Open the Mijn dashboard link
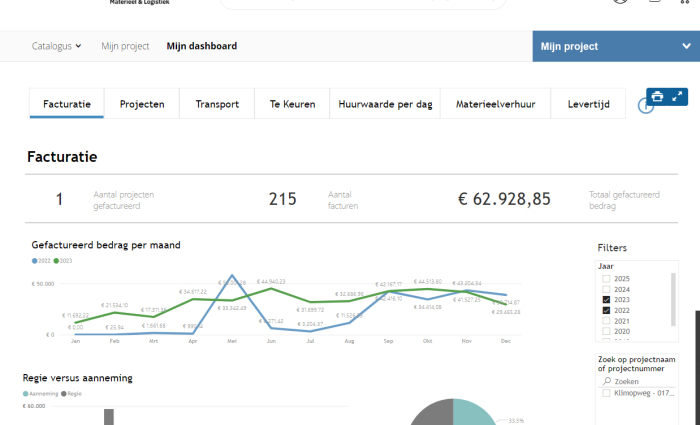 pos(202,46)
